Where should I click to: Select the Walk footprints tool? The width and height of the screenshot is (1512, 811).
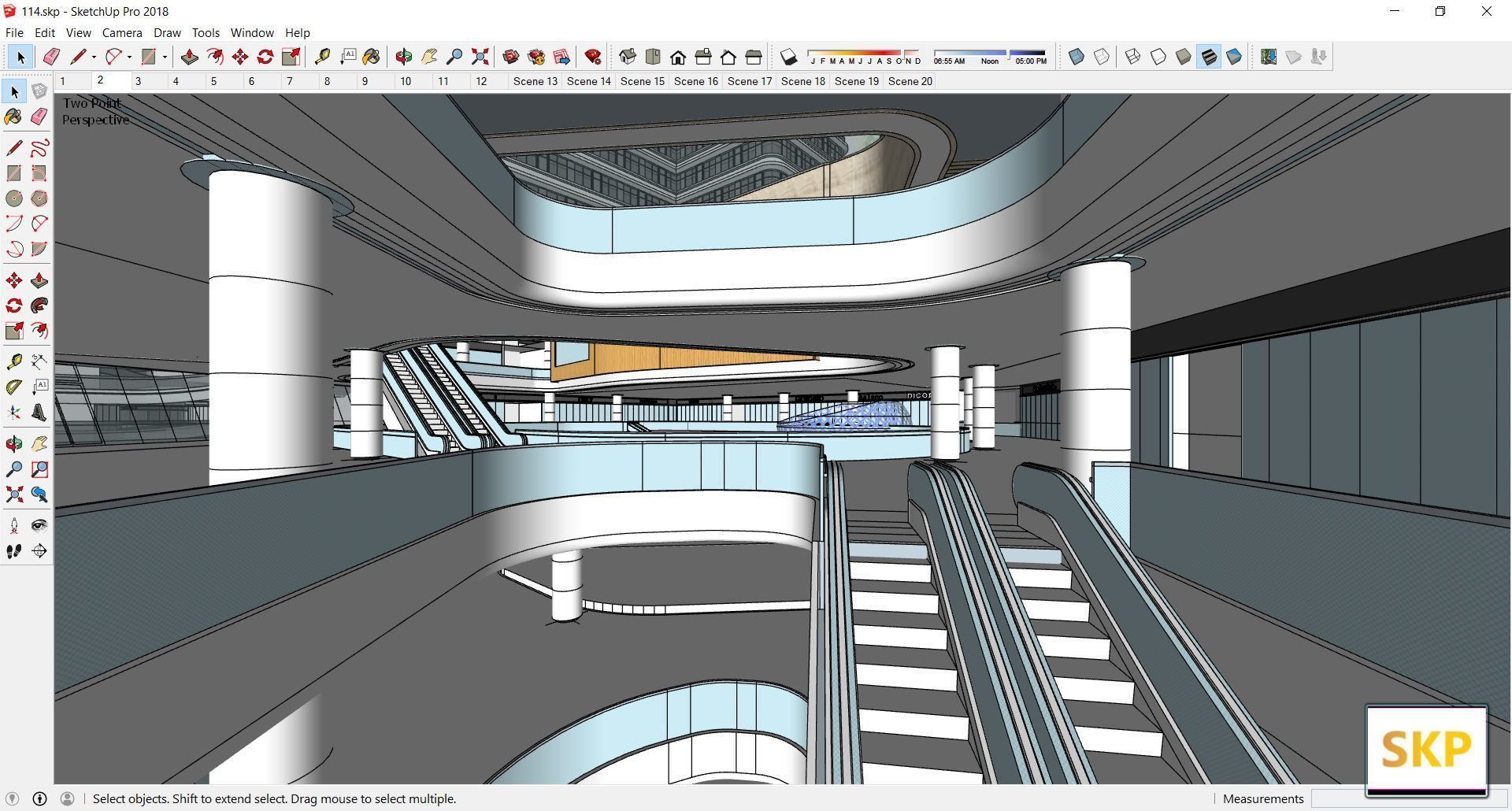tap(14, 551)
